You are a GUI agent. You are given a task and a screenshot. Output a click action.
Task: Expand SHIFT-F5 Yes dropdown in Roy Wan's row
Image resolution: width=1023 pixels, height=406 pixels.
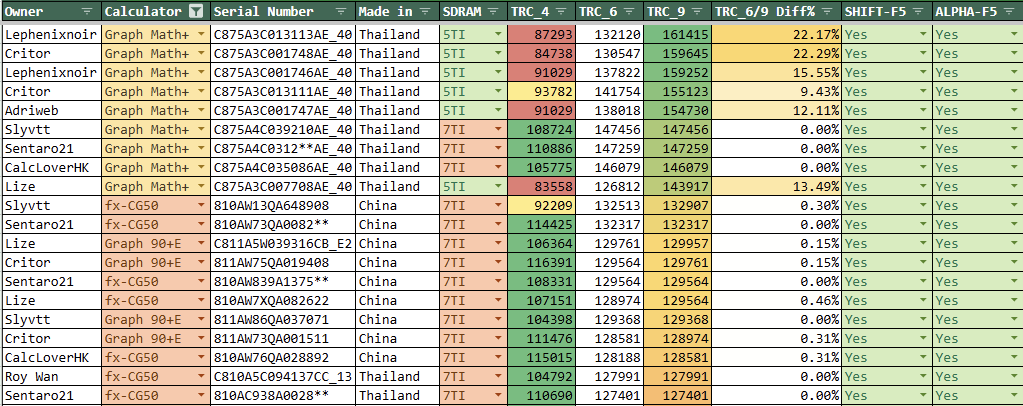(922, 377)
